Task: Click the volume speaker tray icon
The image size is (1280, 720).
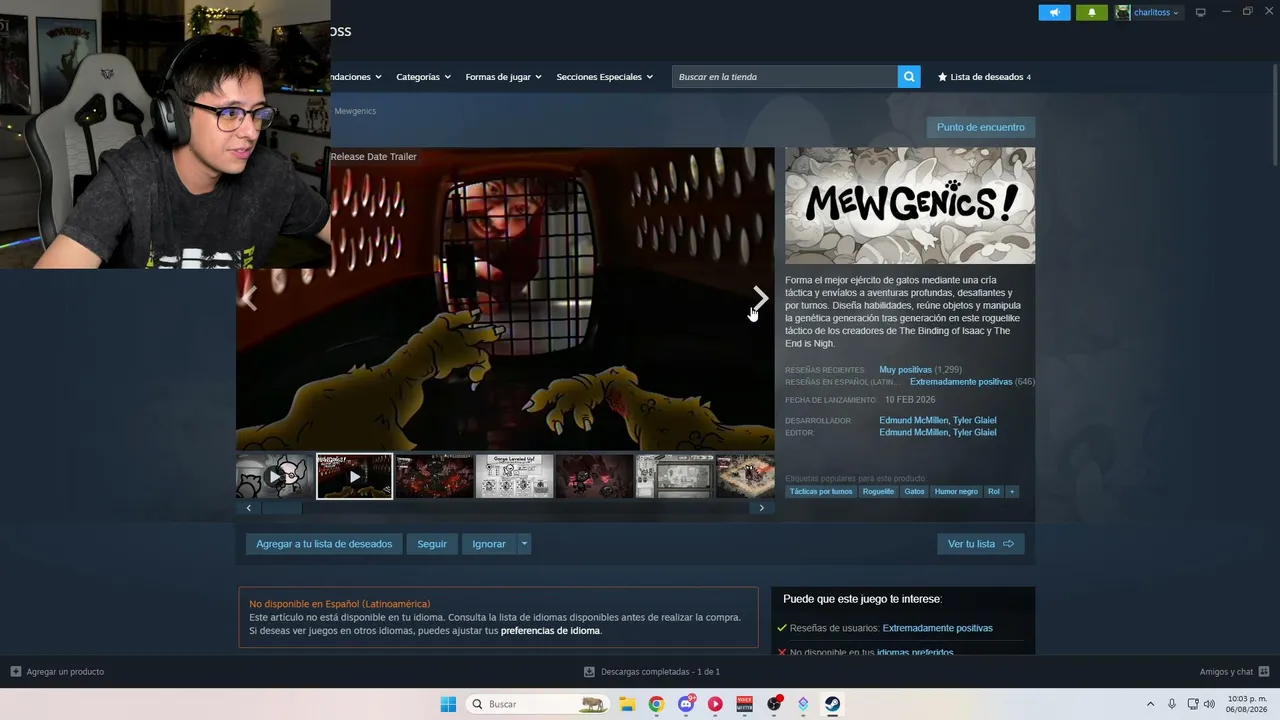Action: click(1209, 704)
